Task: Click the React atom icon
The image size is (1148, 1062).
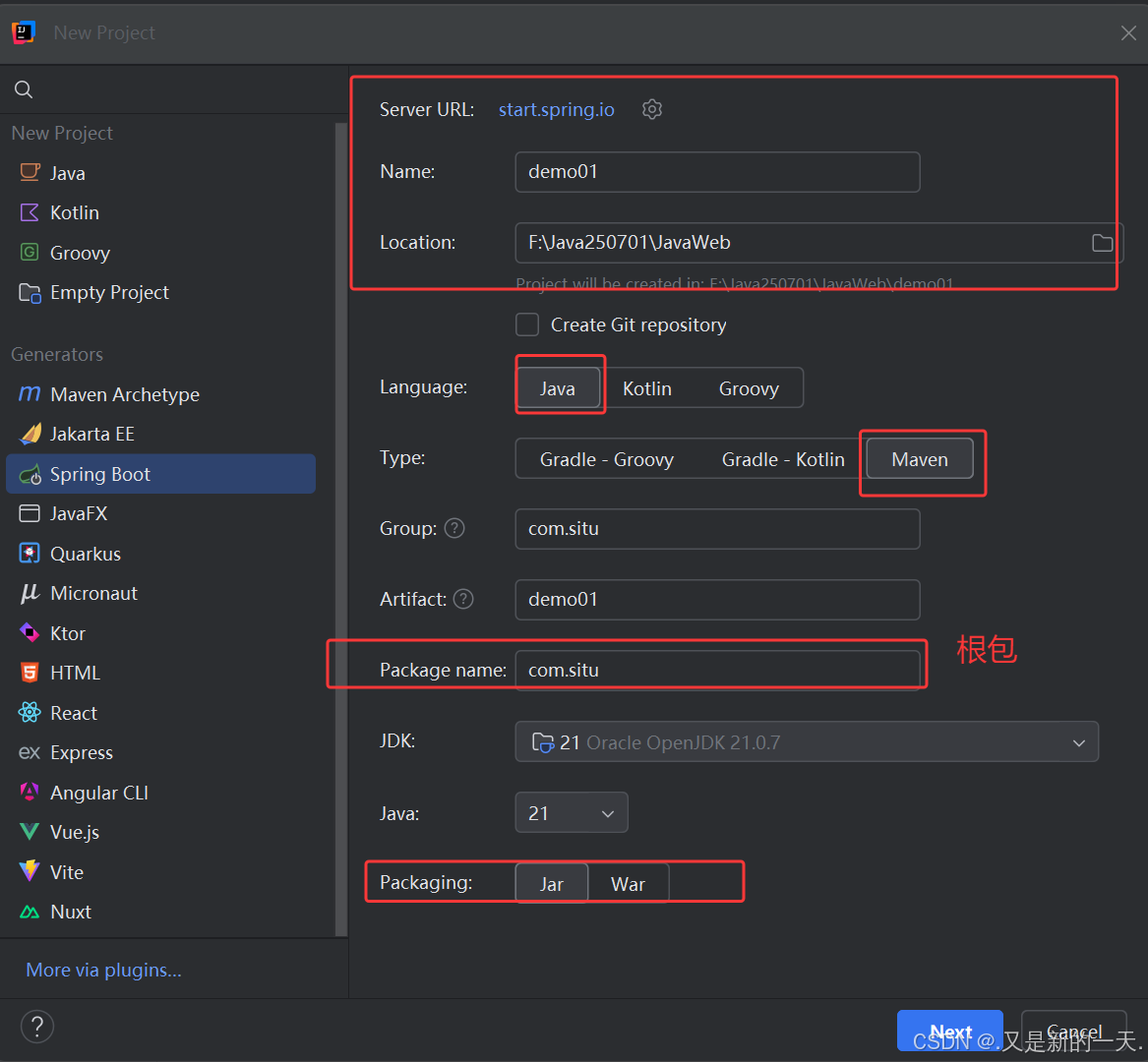Action: click(30, 712)
